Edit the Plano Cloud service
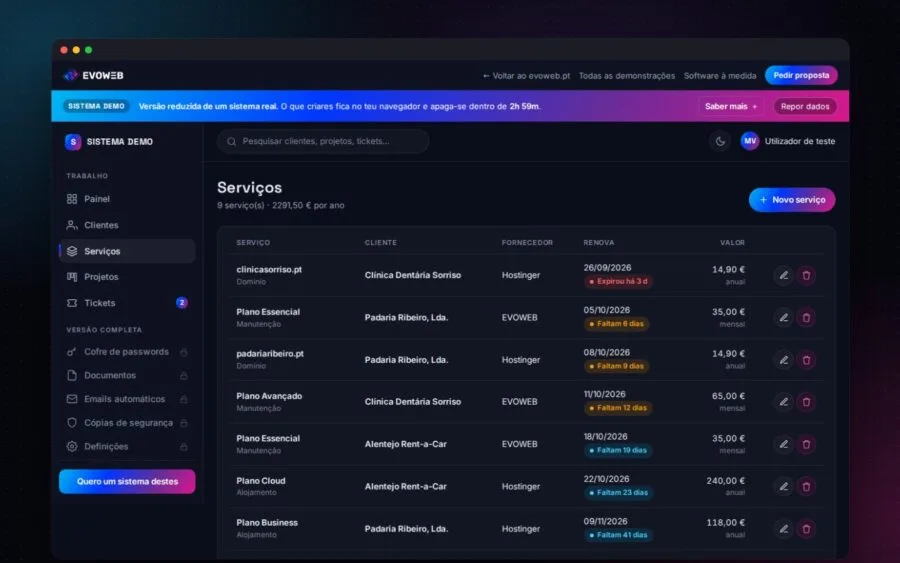This screenshot has width=900, height=563. (x=783, y=487)
